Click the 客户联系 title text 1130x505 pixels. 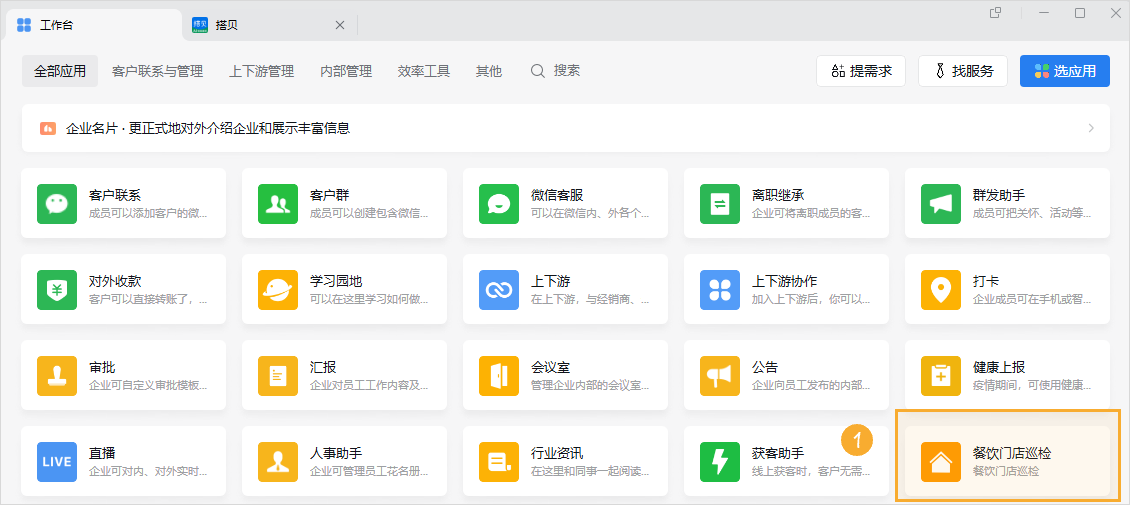pos(115,195)
